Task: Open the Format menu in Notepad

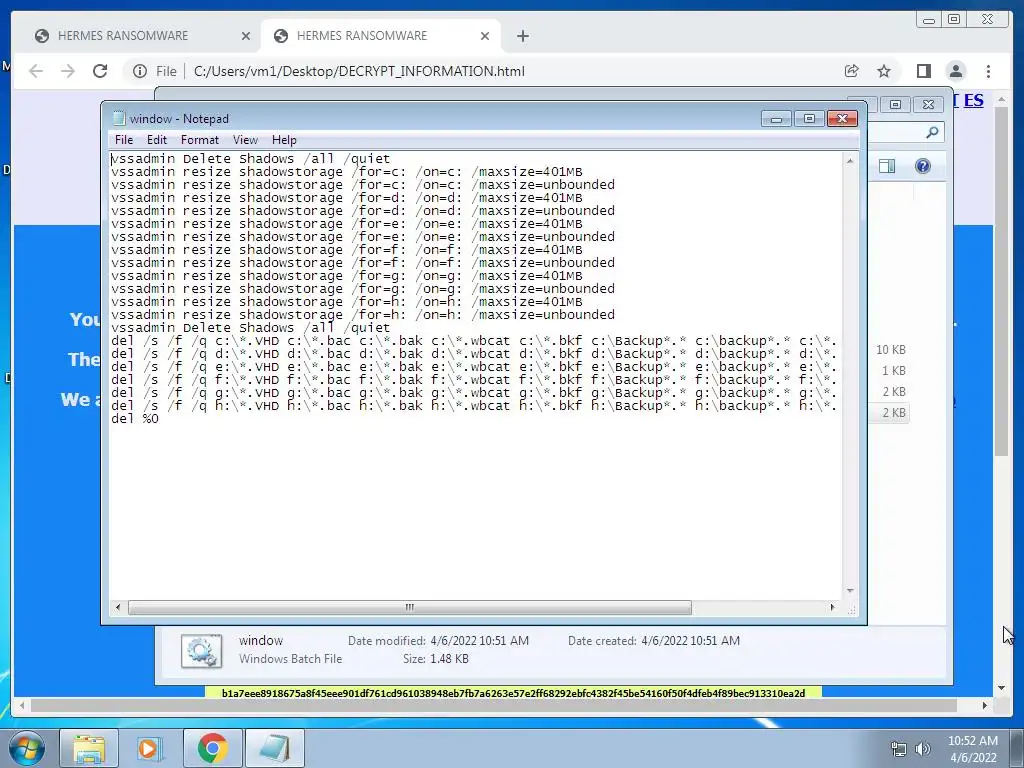Action: pyautogui.click(x=199, y=140)
